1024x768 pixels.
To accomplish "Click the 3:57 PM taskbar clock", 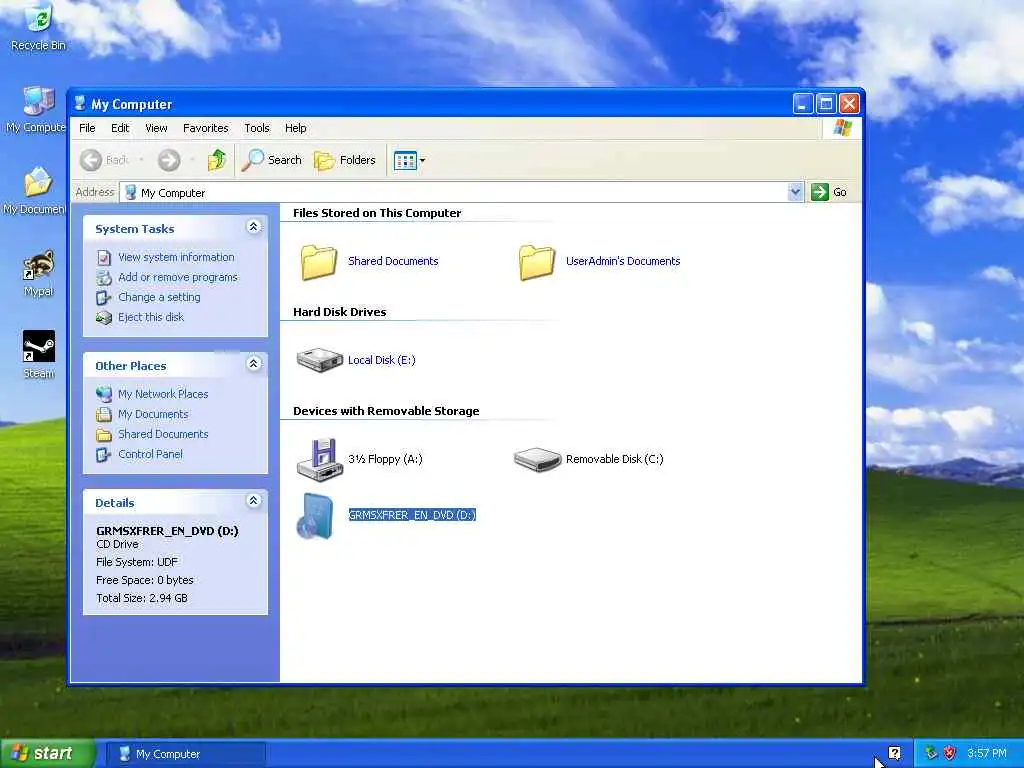I will 987,754.
